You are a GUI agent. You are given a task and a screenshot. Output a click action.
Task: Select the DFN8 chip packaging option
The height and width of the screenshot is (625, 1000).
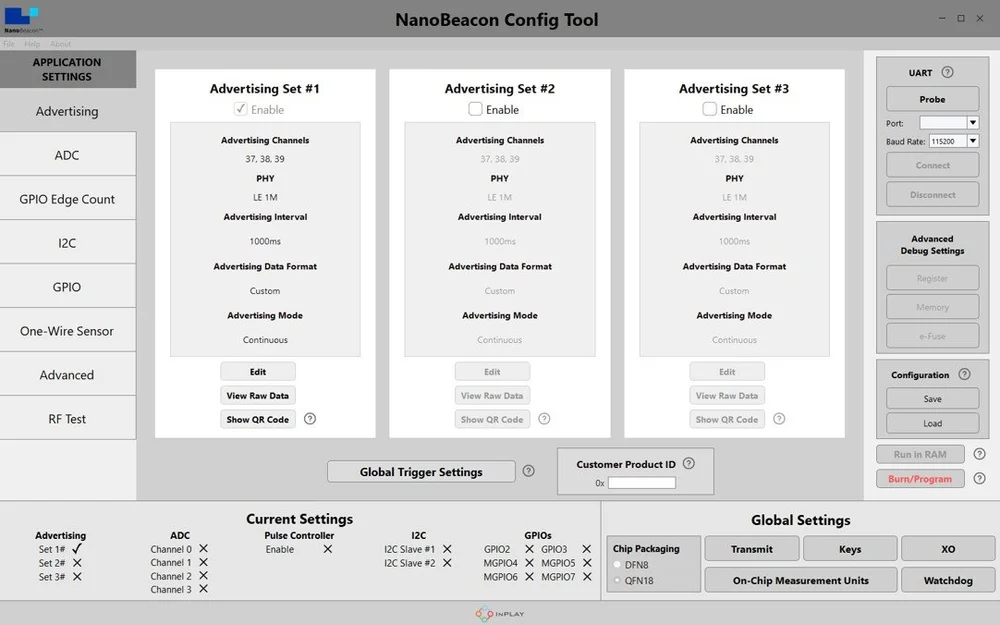[x=617, y=565]
